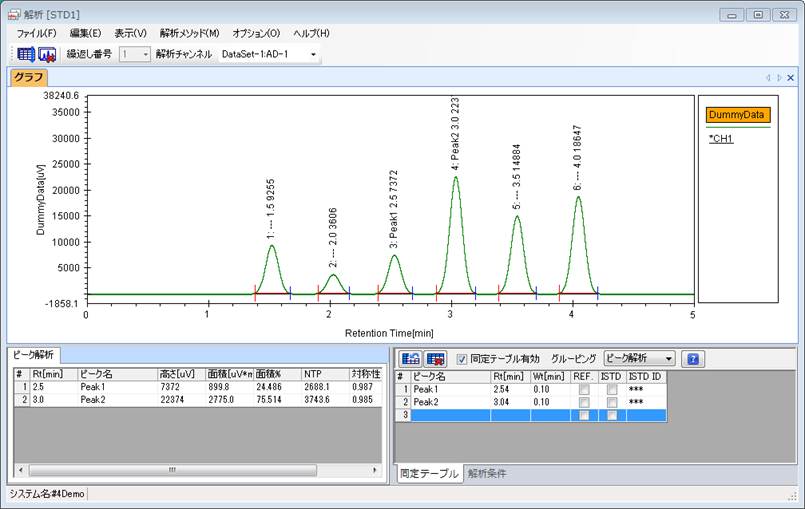Image resolution: width=805 pixels, height=509 pixels.
Task: Click the *CH1 link in legend
Action: [720, 138]
